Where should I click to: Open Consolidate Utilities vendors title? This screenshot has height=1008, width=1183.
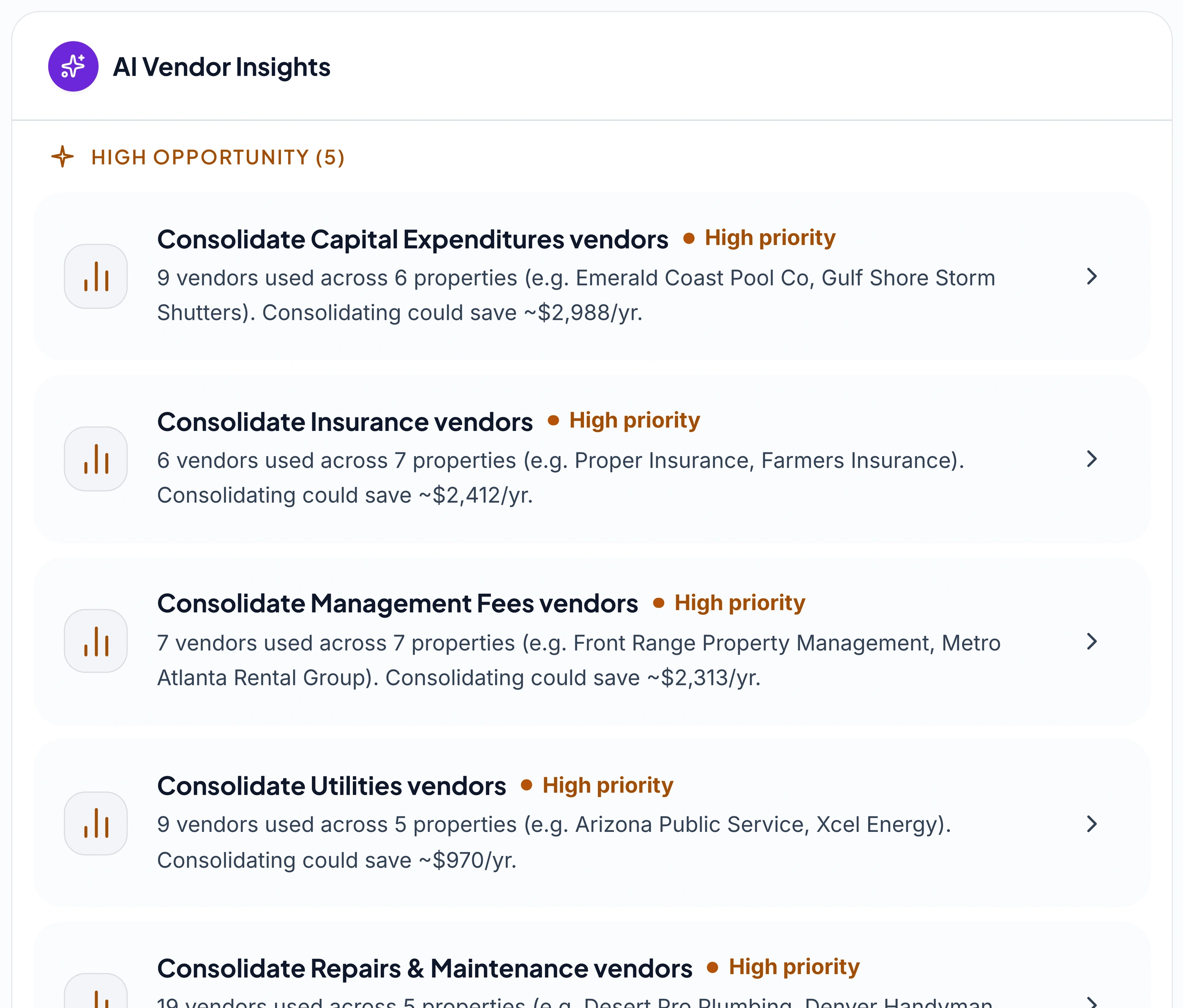332,786
